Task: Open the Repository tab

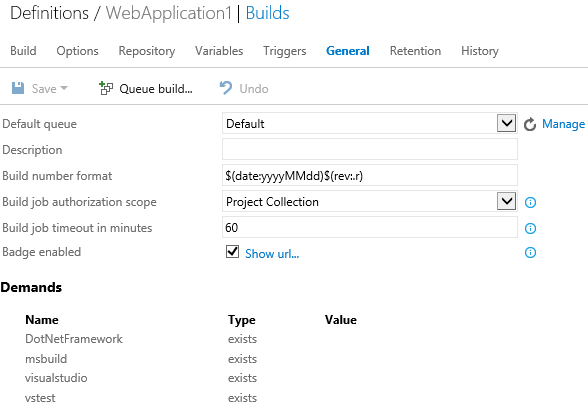Action: tap(147, 51)
